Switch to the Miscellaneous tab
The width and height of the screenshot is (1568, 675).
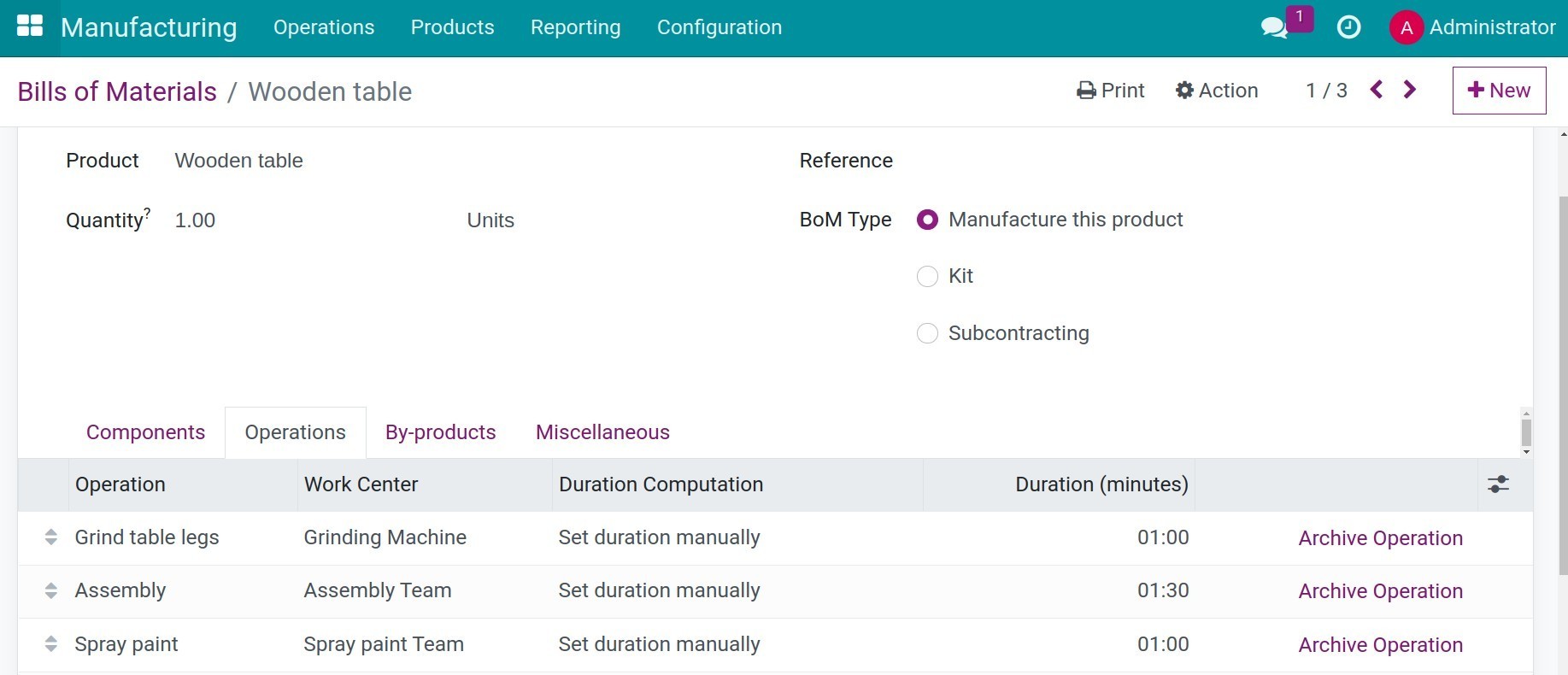pyautogui.click(x=602, y=432)
